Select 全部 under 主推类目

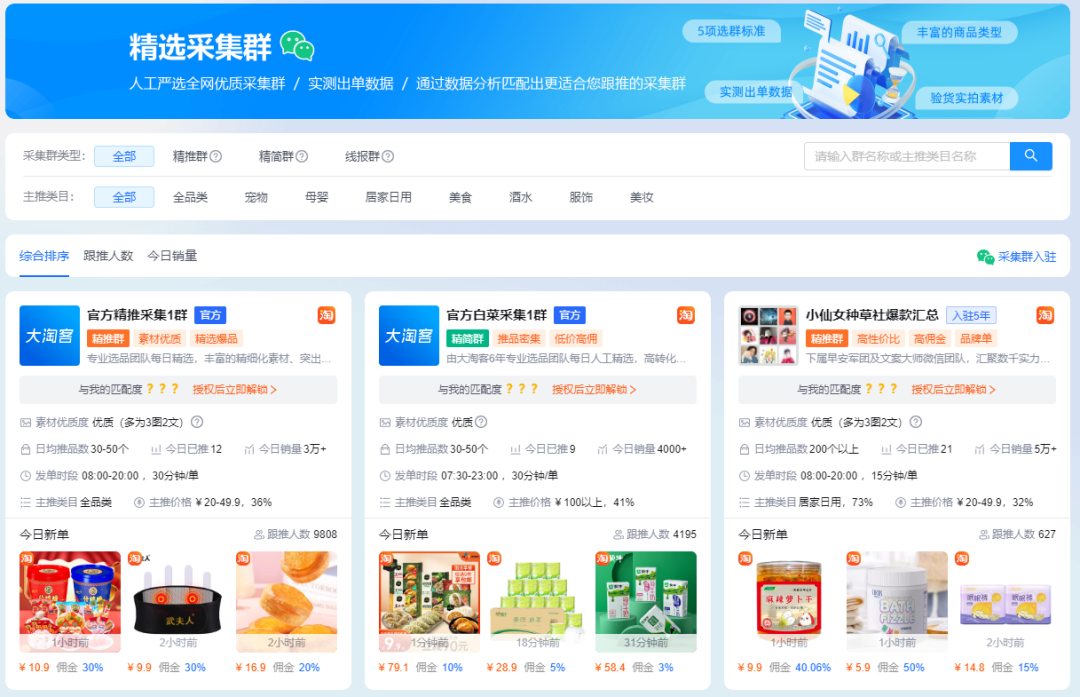[124, 197]
